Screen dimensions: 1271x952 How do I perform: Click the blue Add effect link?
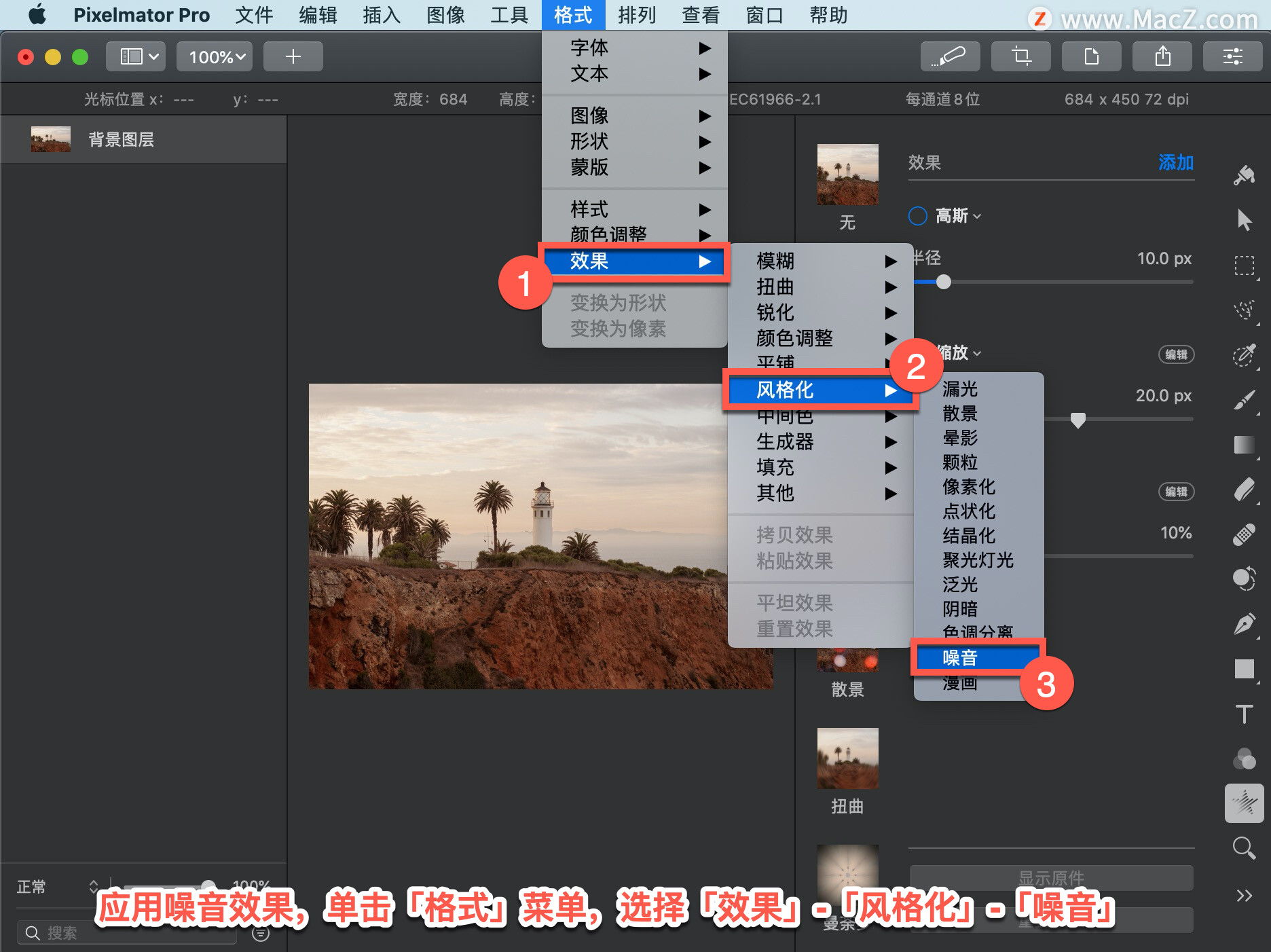coord(1176,162)
